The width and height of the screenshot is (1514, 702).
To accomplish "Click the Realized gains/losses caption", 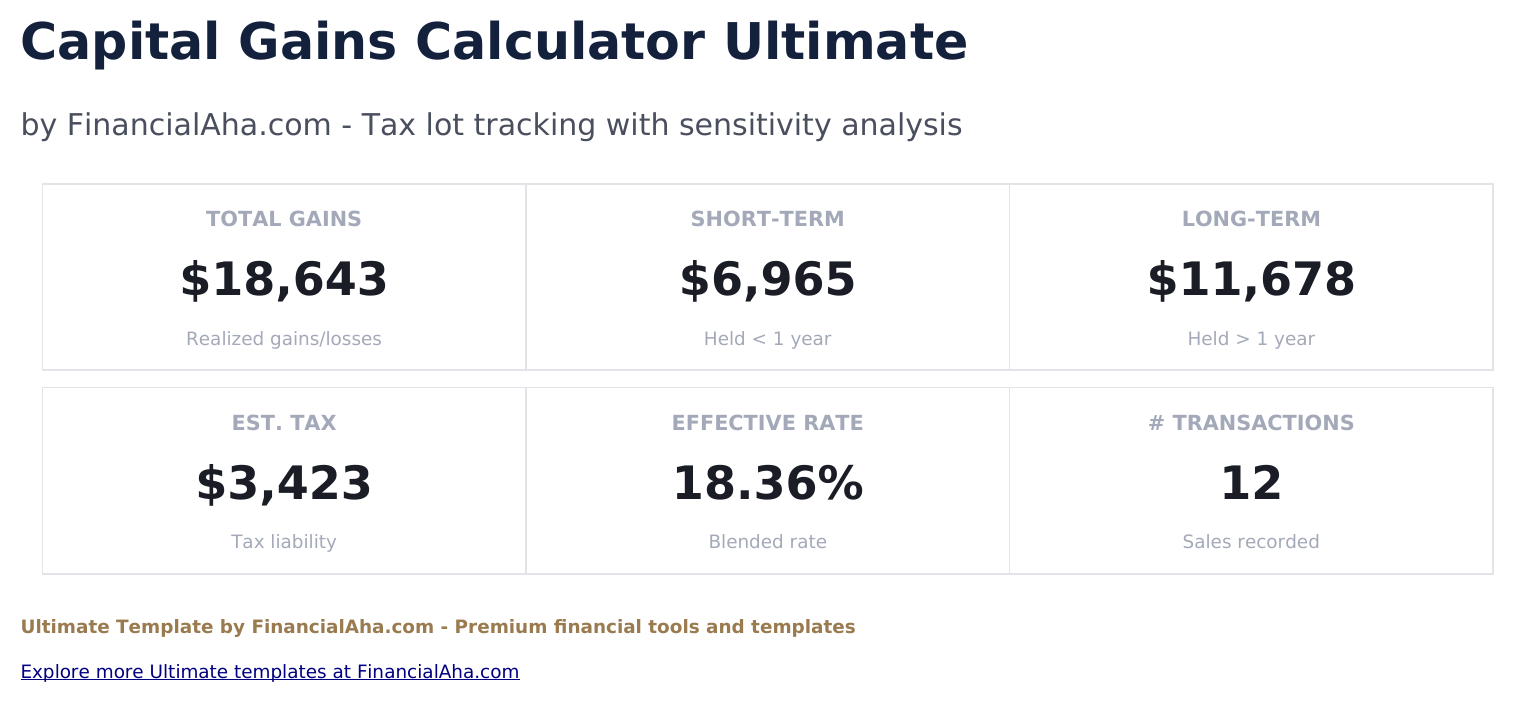I will point(284,339).
